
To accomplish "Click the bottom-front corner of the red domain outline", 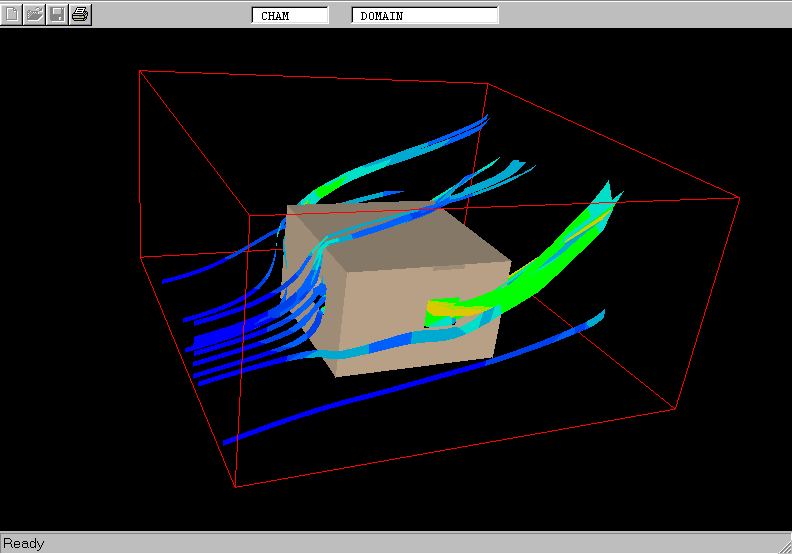I will [x=236, y=487].
